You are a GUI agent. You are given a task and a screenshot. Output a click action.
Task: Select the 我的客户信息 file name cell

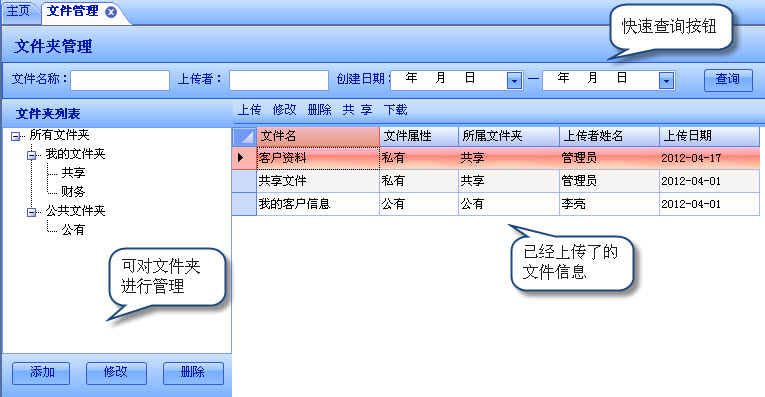[318, 204]
